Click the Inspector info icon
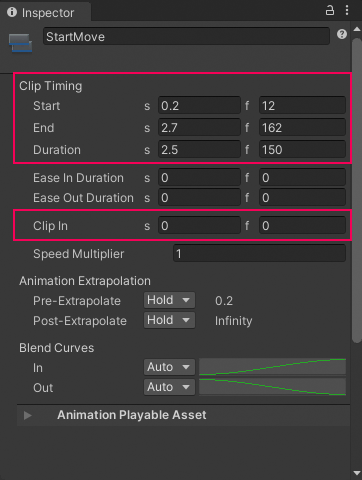Screen dimensions: 362x480 tap(12, 12)
